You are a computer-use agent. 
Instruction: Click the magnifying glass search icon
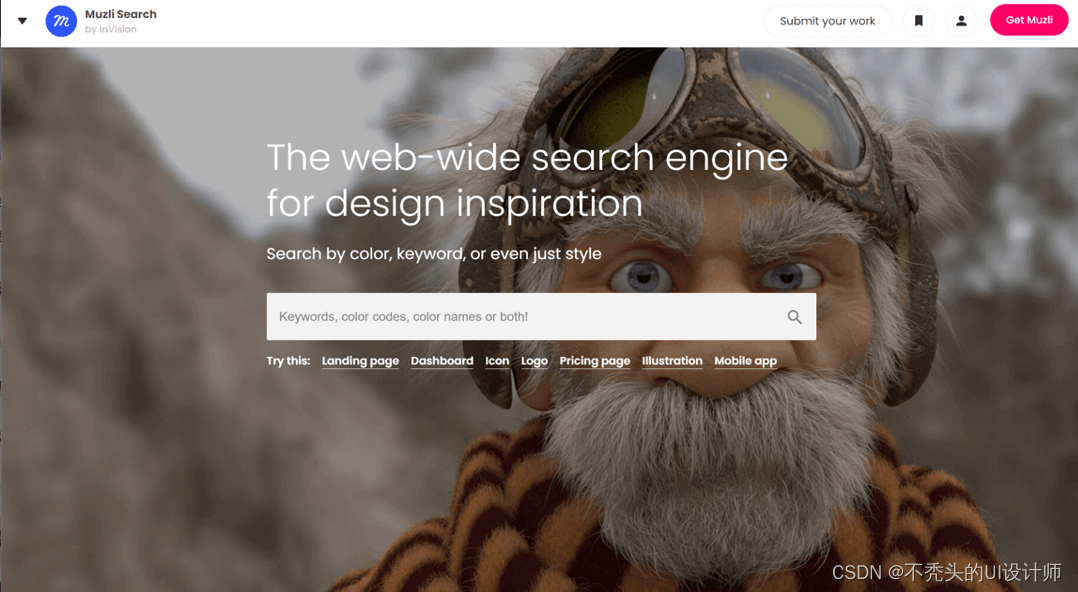tap(795, 317)
